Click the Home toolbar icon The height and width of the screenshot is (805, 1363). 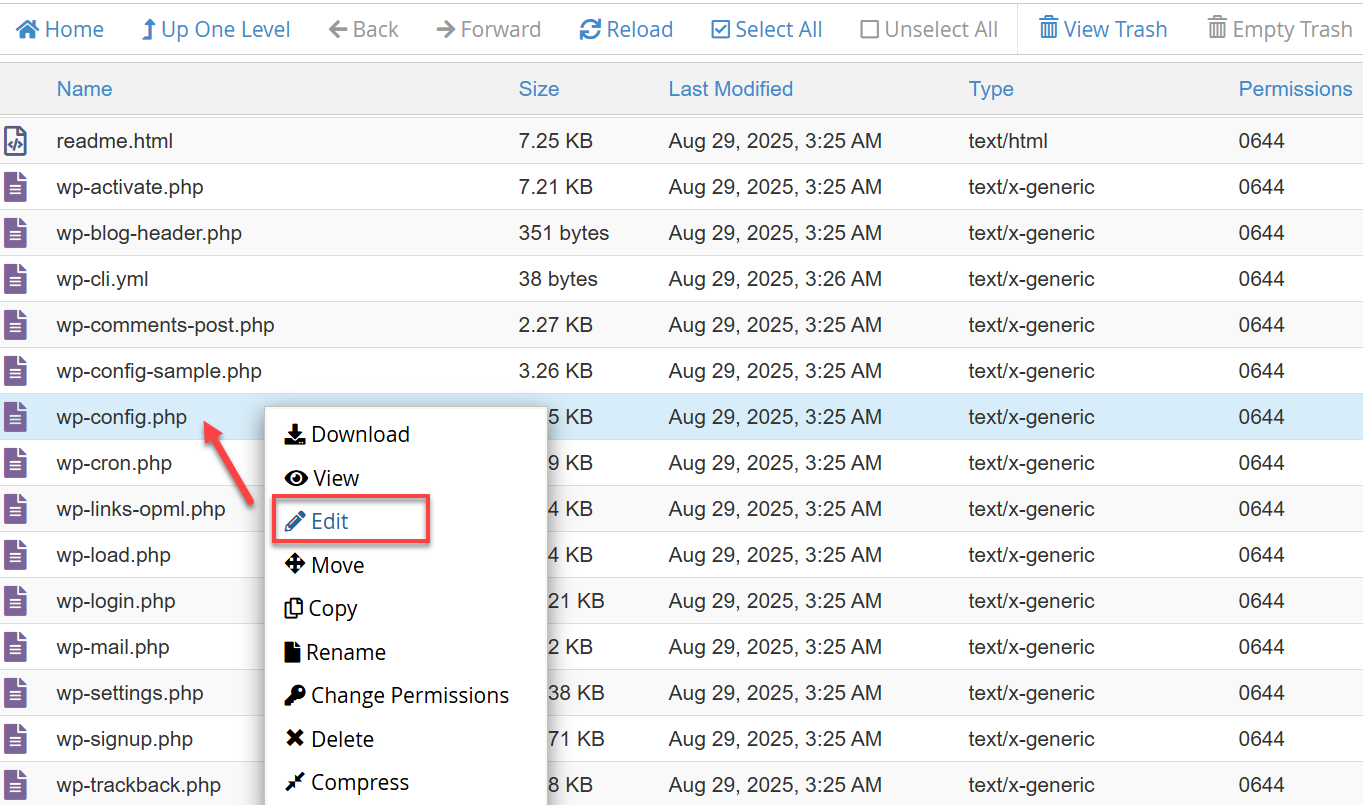pyautogui.click(x=28, y=30)
